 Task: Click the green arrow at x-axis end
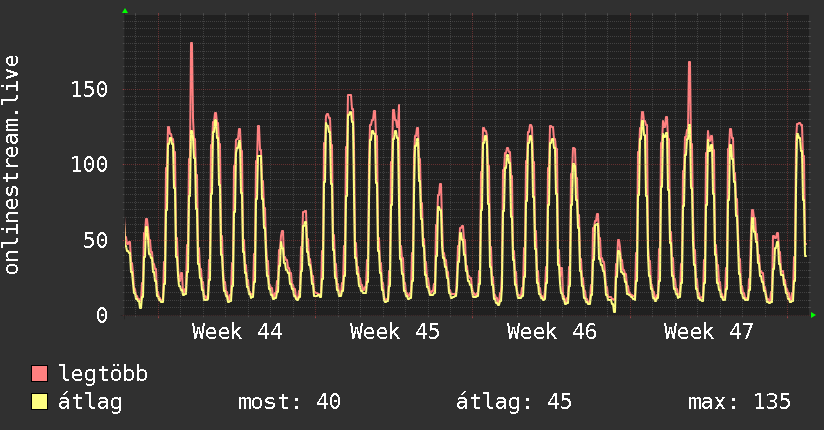(813, 315)
